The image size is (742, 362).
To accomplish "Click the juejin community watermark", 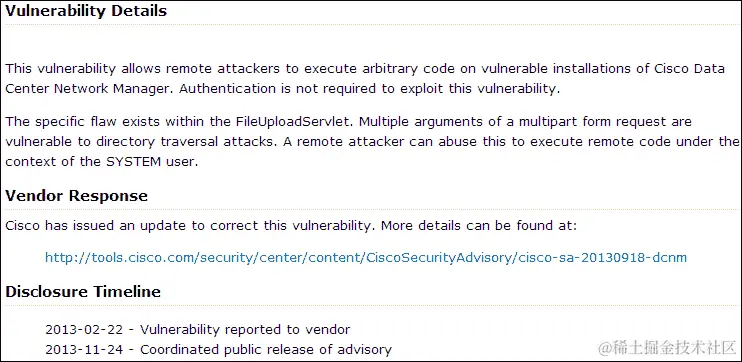I will point(668,348).
